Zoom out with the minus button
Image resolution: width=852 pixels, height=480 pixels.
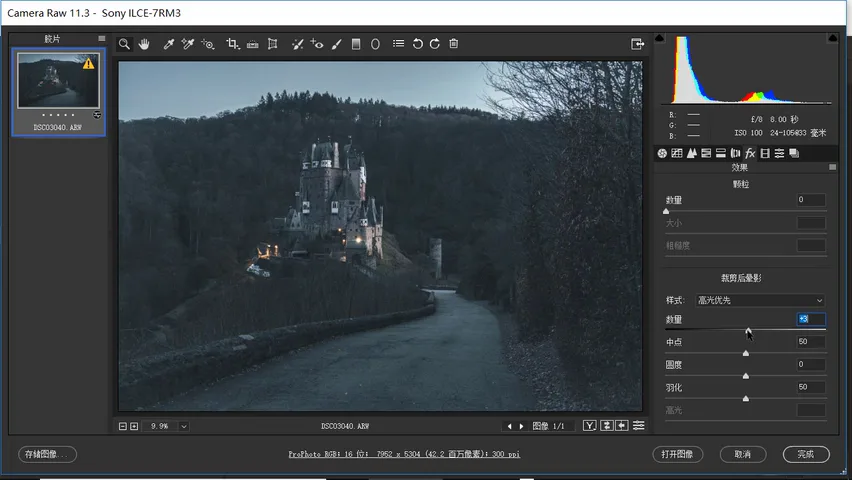[x=123, y=426]
